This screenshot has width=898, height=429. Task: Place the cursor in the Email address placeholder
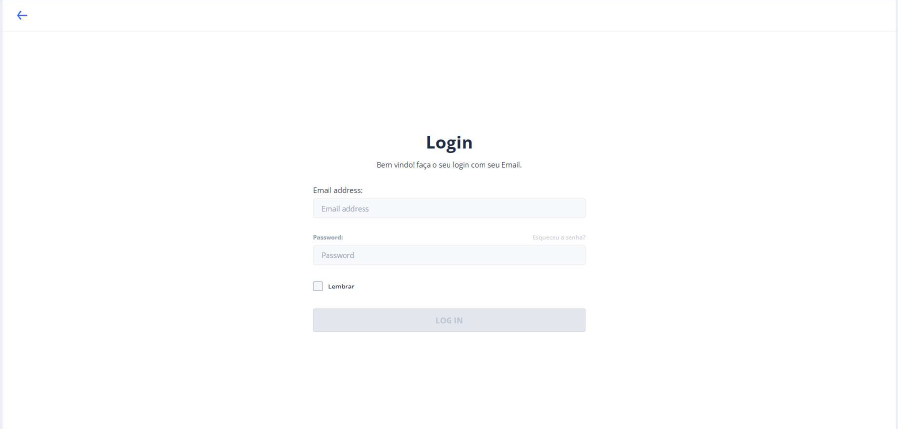pos(345,209)
